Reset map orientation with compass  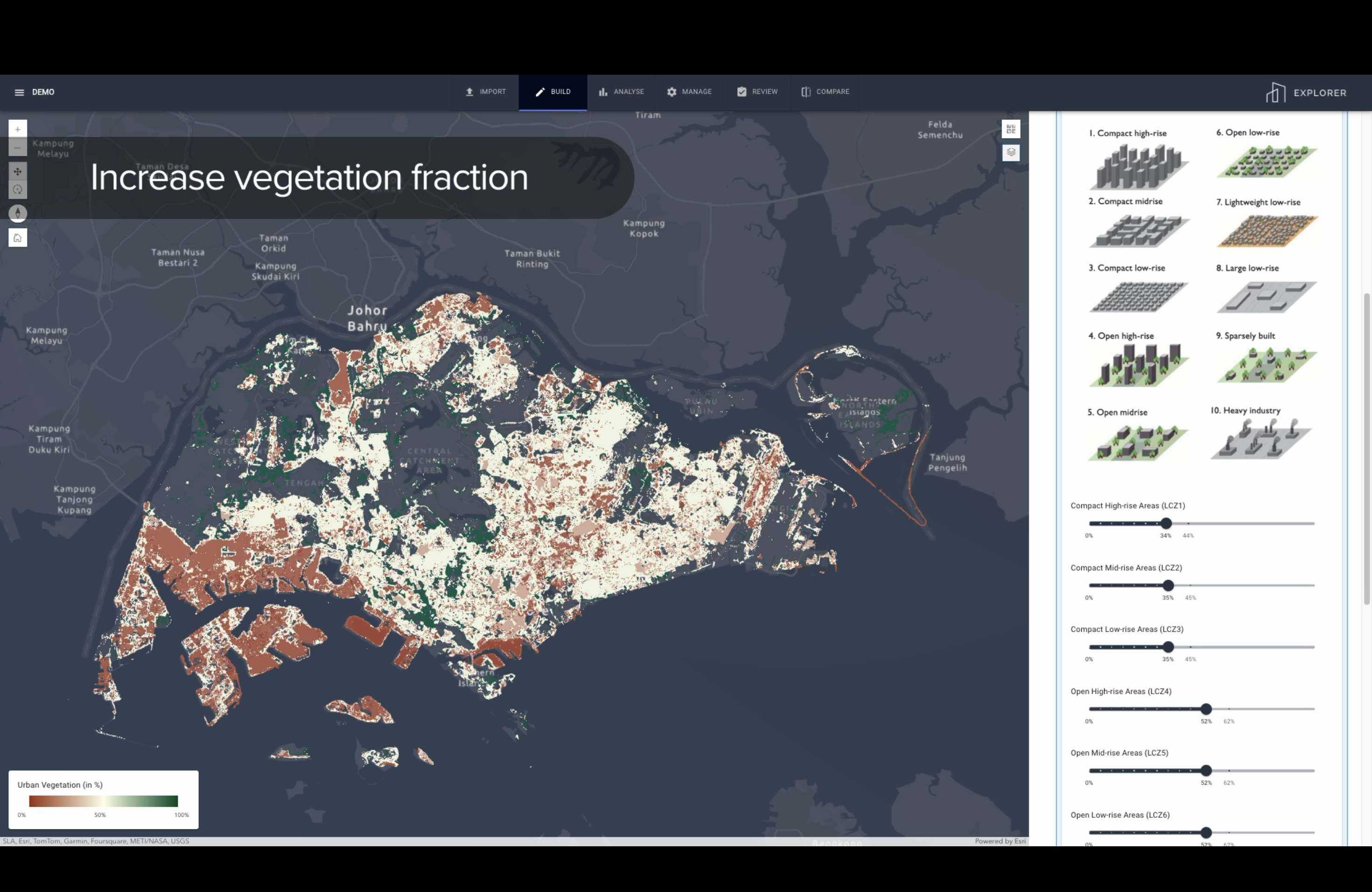18,213
